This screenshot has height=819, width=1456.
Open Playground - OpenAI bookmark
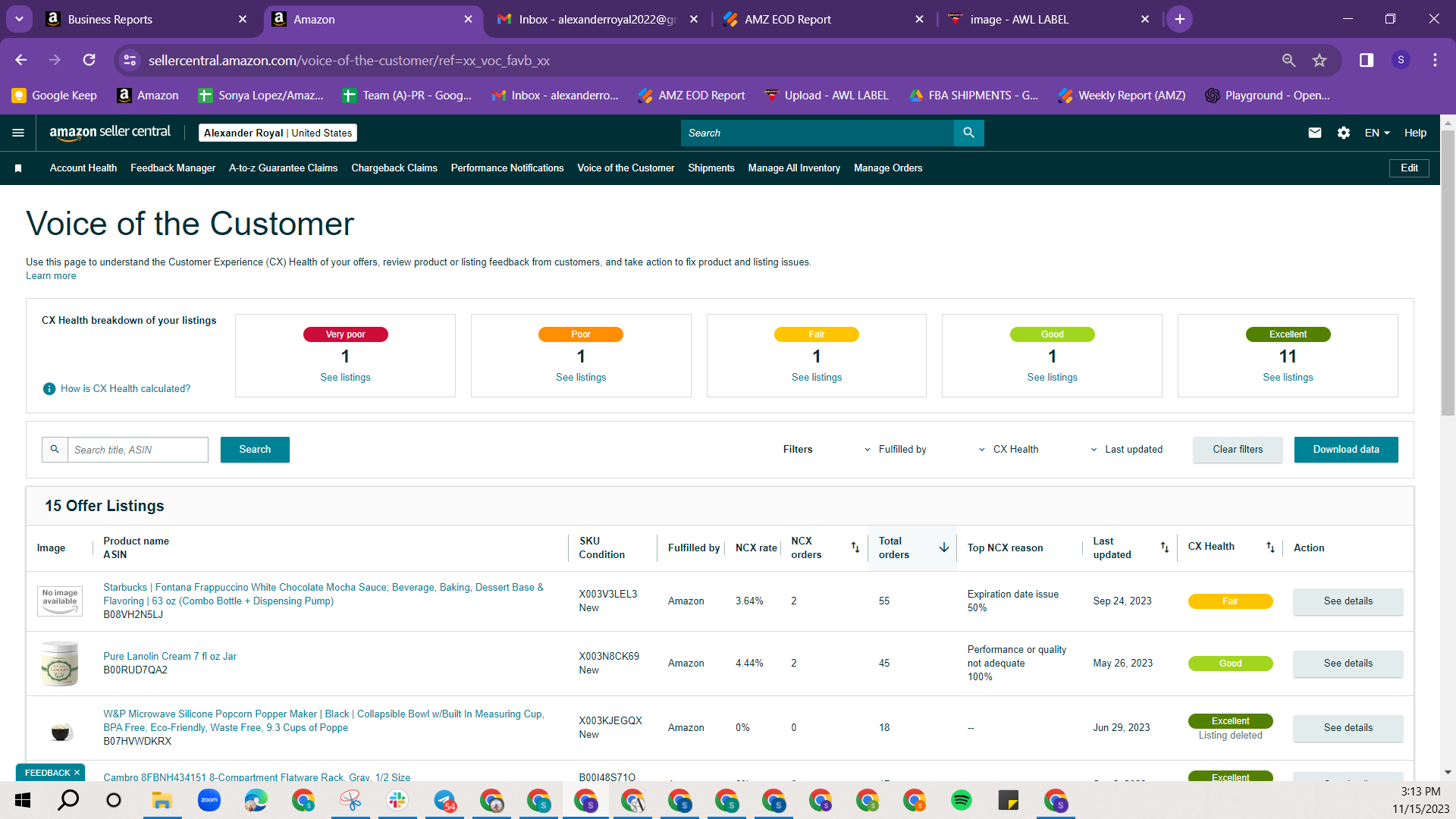[1267, 96]
